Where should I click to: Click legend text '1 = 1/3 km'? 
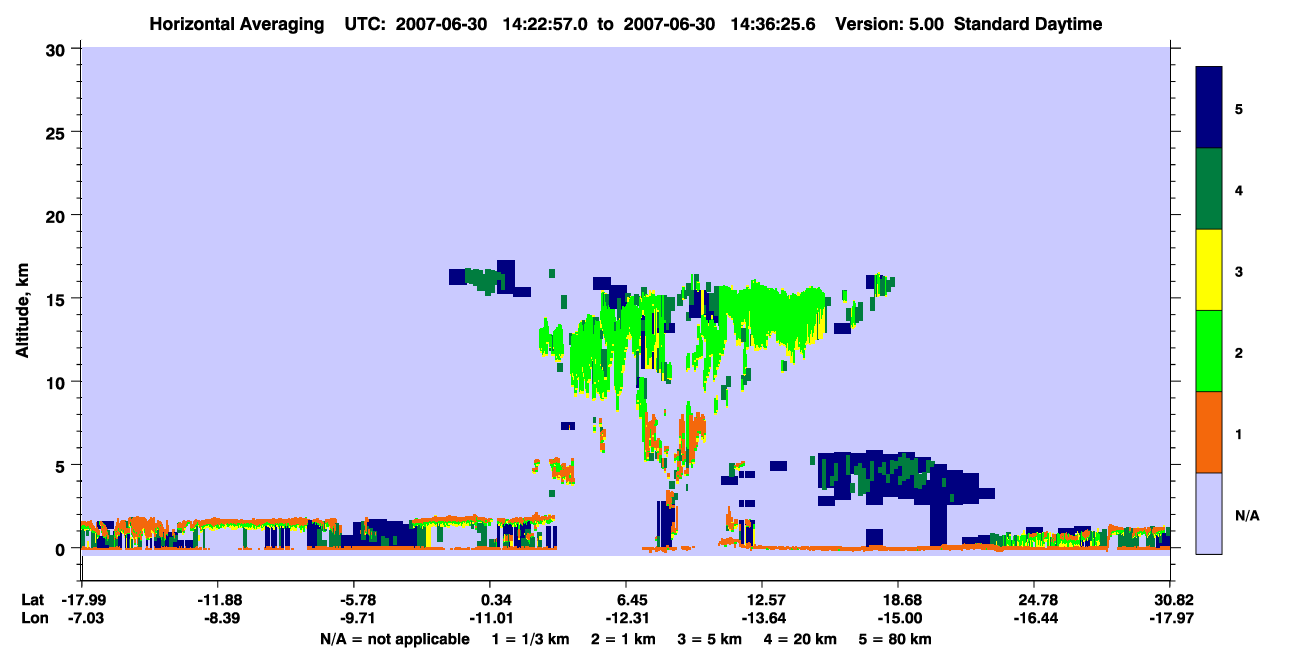pyautogui.click(x=531, y=639)
